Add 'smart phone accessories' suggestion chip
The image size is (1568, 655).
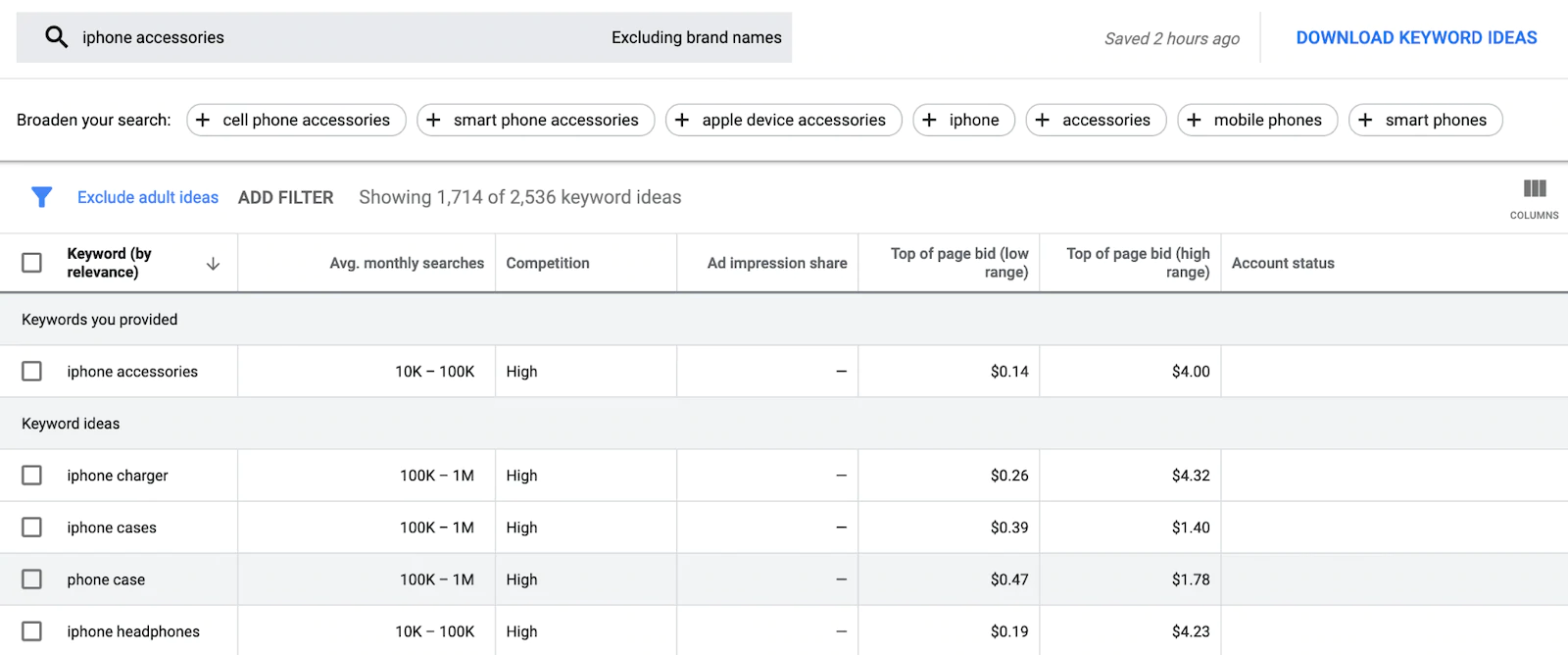(536, 120)
